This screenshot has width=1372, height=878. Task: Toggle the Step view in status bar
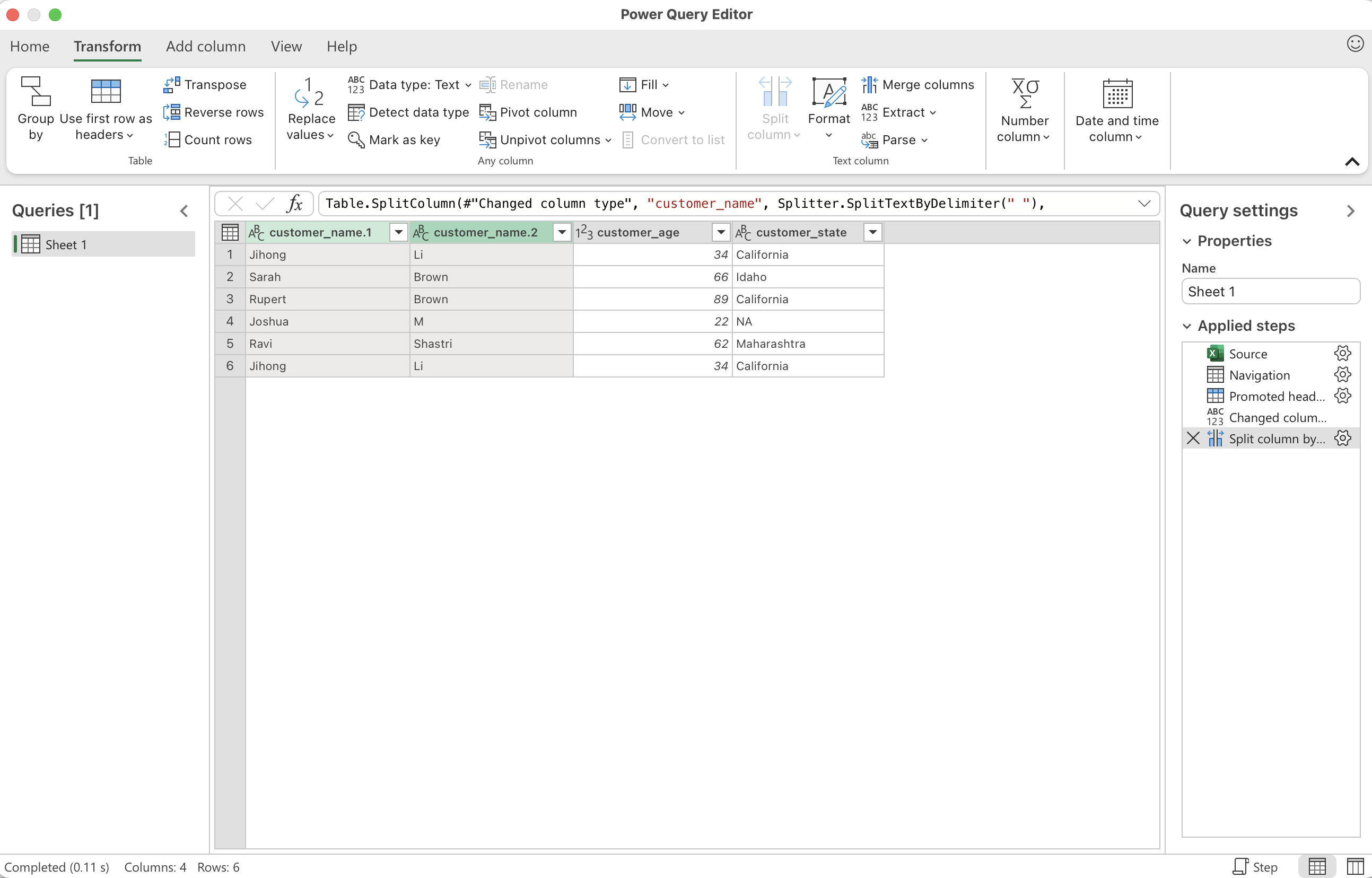1255,866
